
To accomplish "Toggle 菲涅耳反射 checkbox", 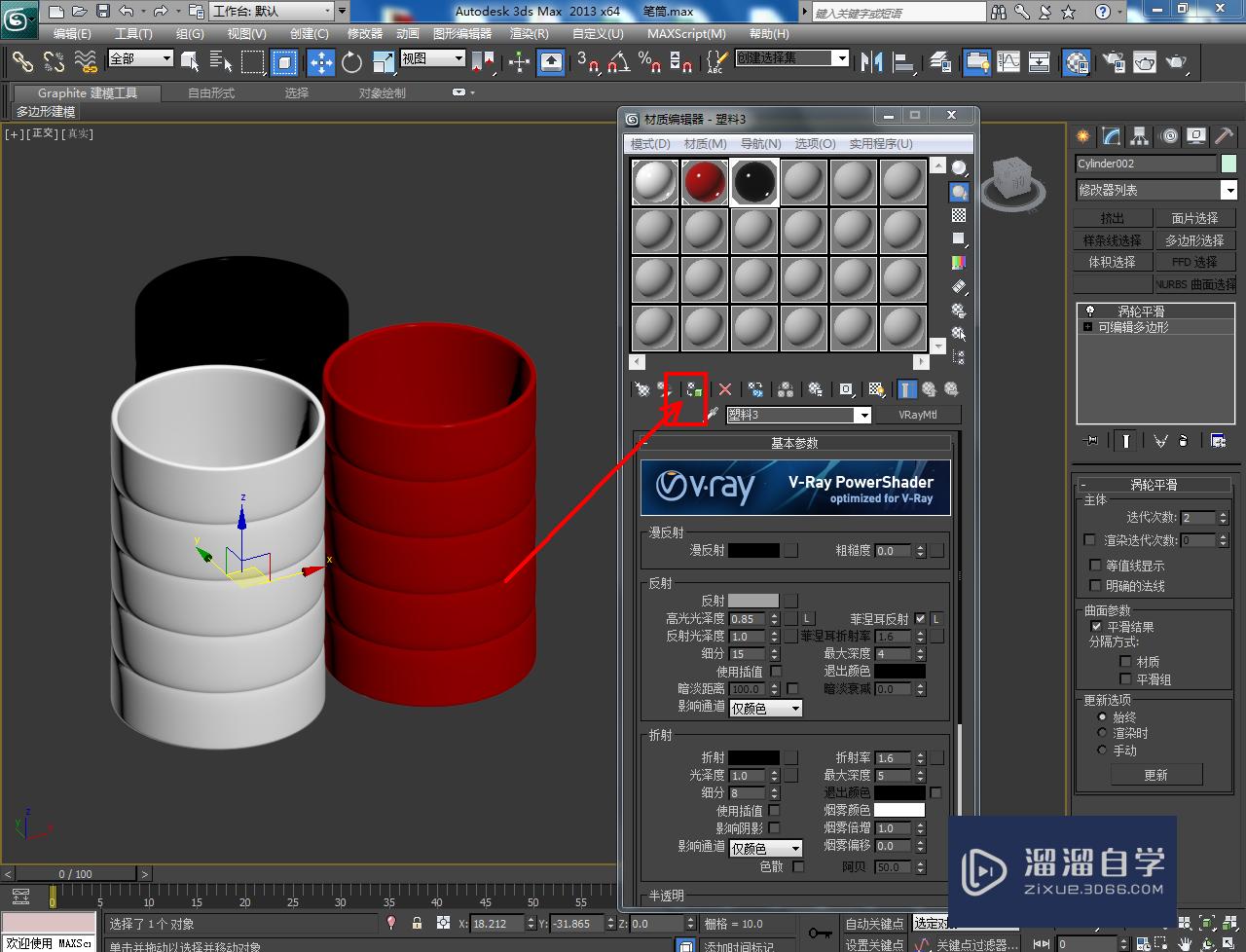I will click(920, 618).
